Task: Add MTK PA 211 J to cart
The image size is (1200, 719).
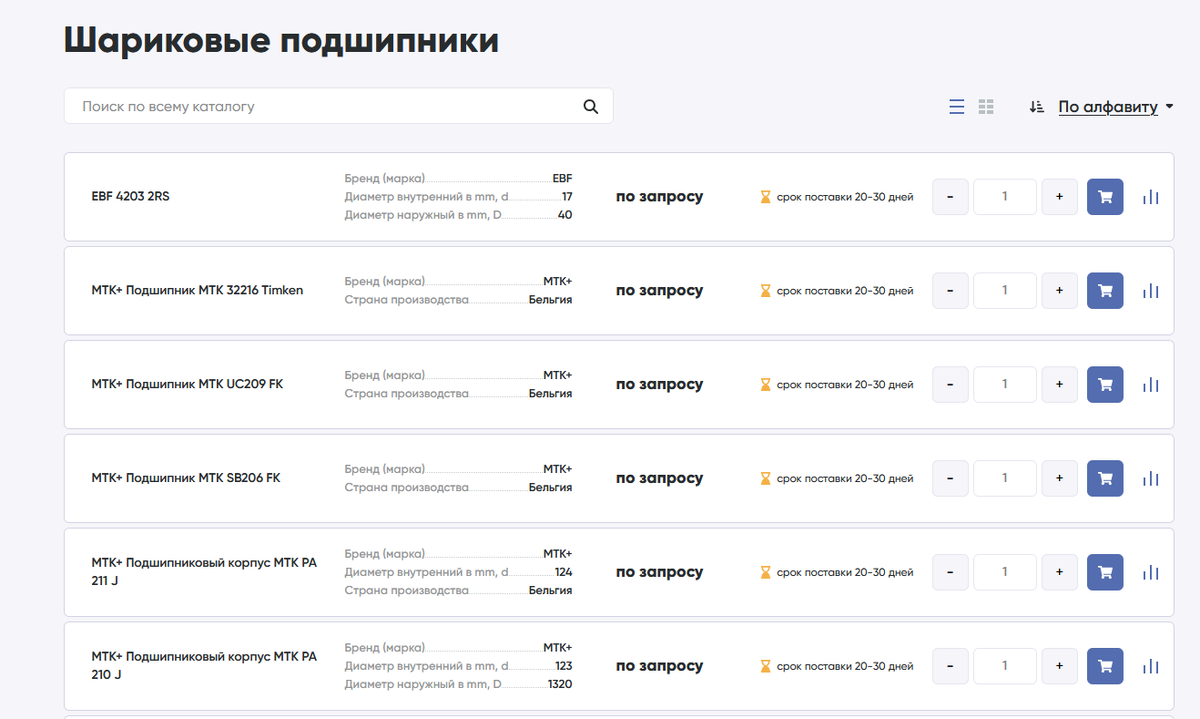Action: coord(1105,573)
